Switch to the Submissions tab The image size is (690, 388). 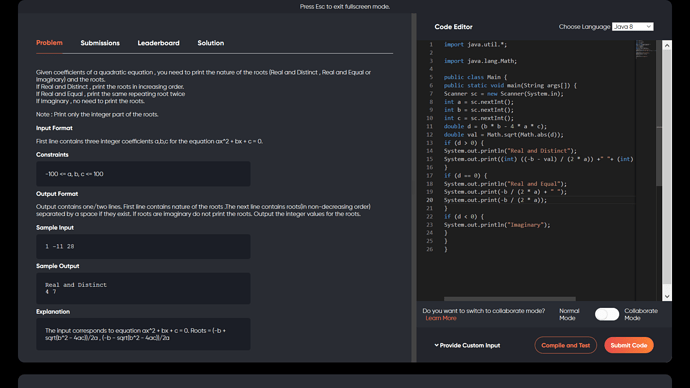[x=100, y=43]
